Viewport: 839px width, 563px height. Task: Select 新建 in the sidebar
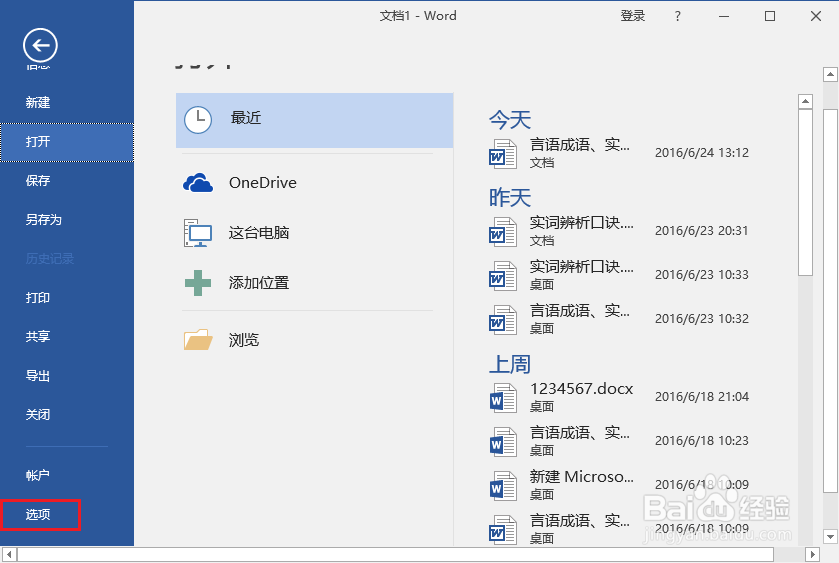[x=67, y=102]
